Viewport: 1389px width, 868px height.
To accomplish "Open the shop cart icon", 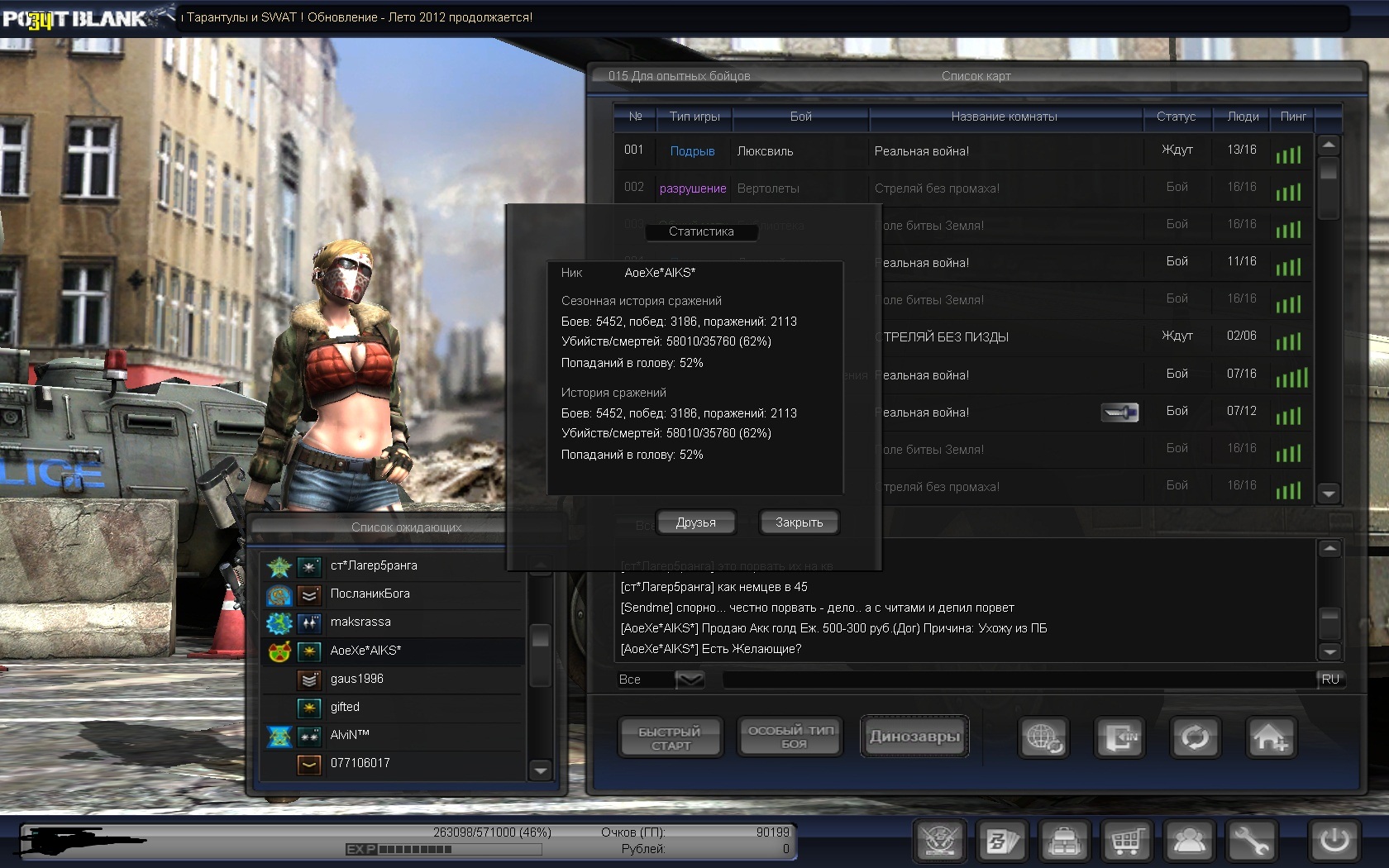I will coord(1125,842).
